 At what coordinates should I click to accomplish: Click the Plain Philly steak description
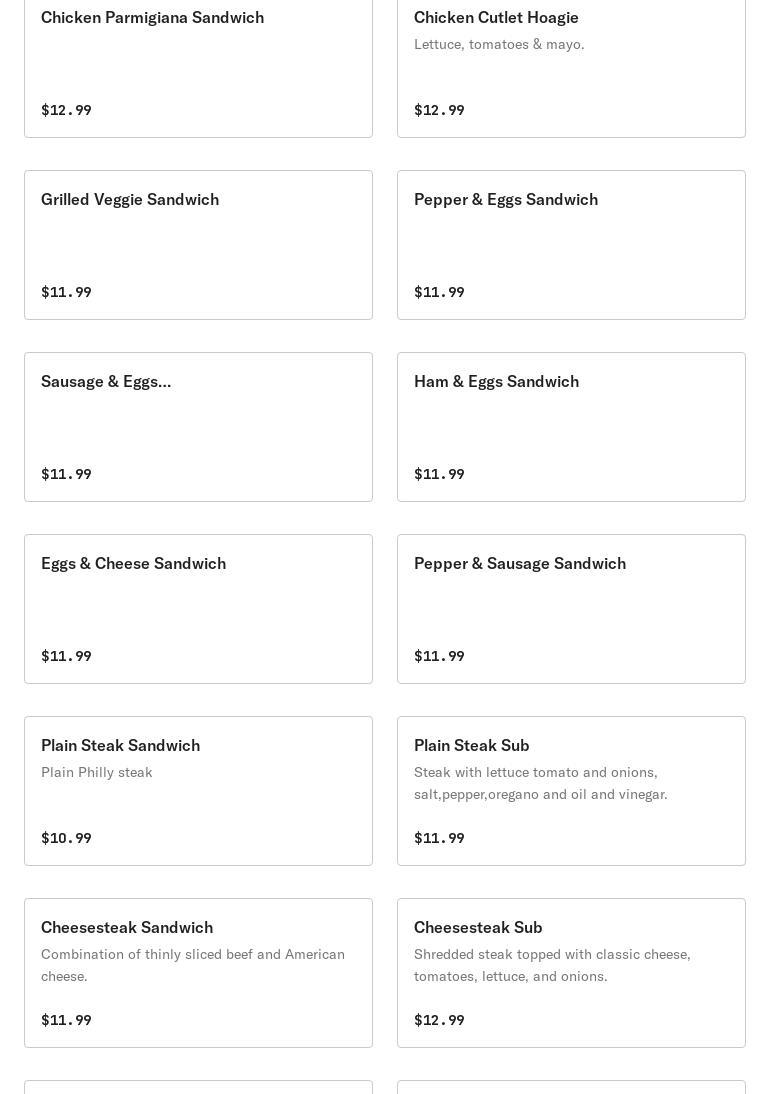tap(97, 773)
